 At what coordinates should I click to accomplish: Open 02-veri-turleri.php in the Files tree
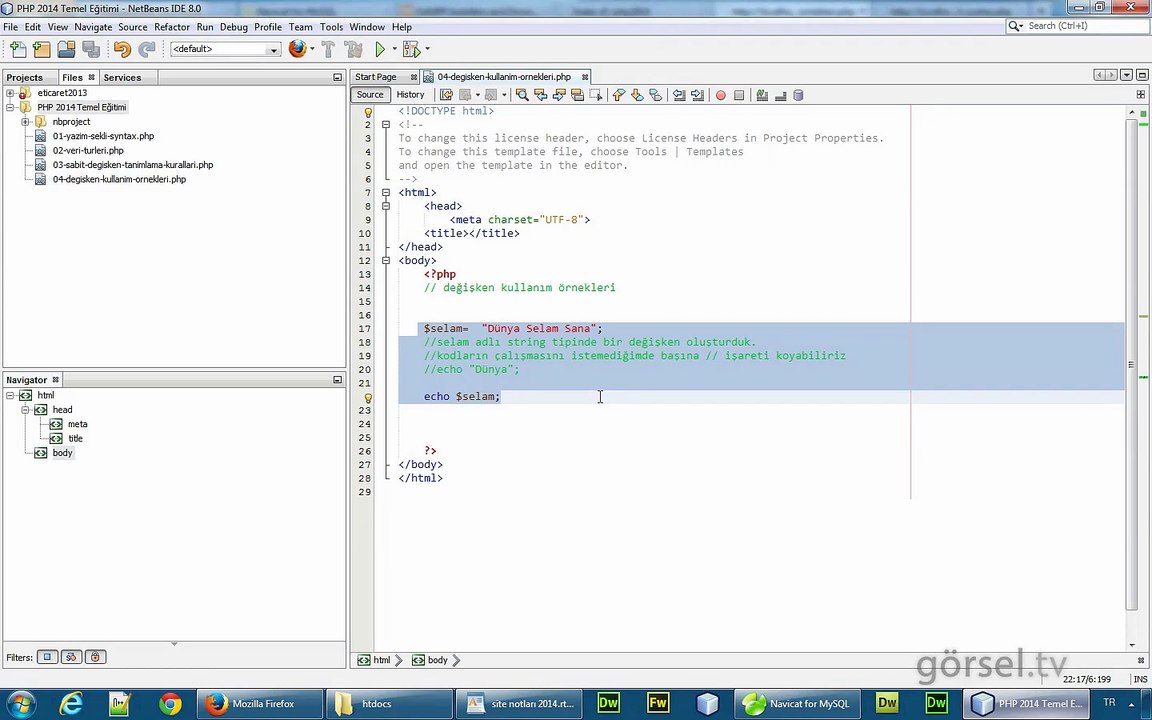(88, 151)
